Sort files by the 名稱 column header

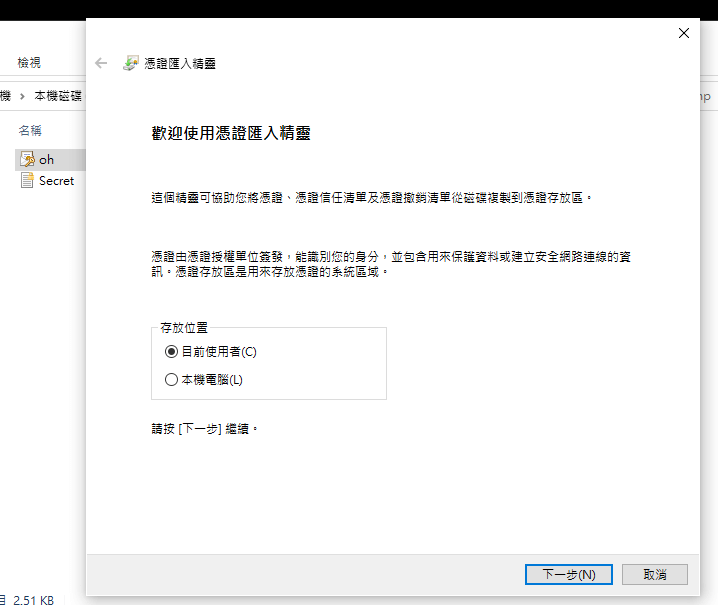(30, 130)
